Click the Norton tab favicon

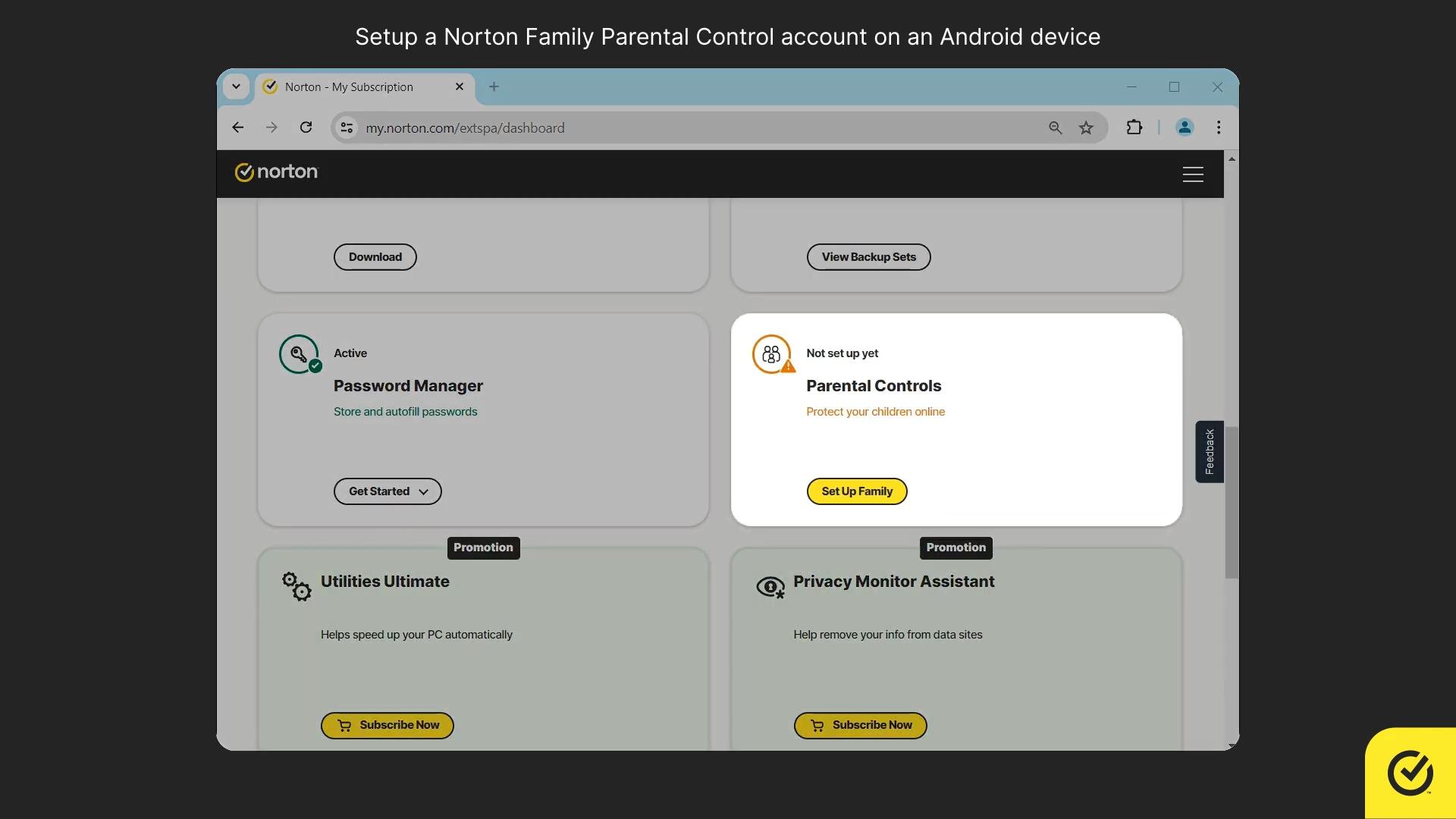pyautogui.click(x=270, y=87)
